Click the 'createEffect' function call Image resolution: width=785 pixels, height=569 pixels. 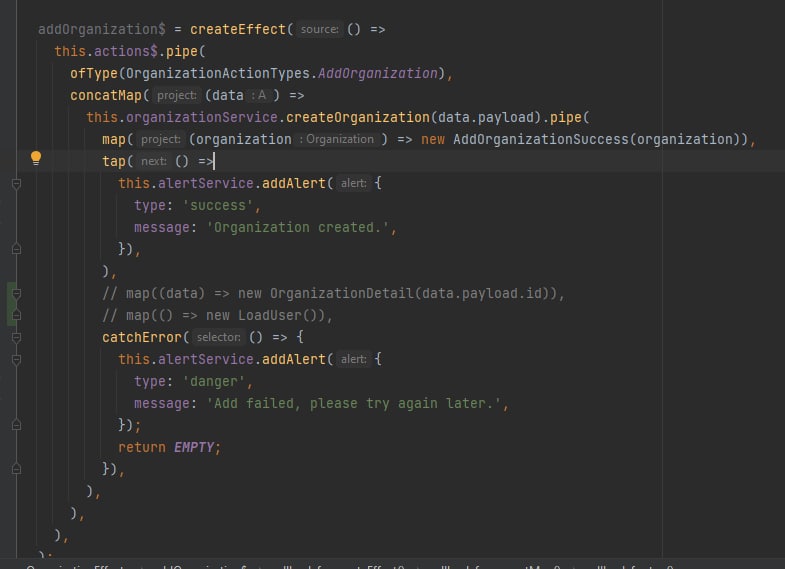click(238, 30)
